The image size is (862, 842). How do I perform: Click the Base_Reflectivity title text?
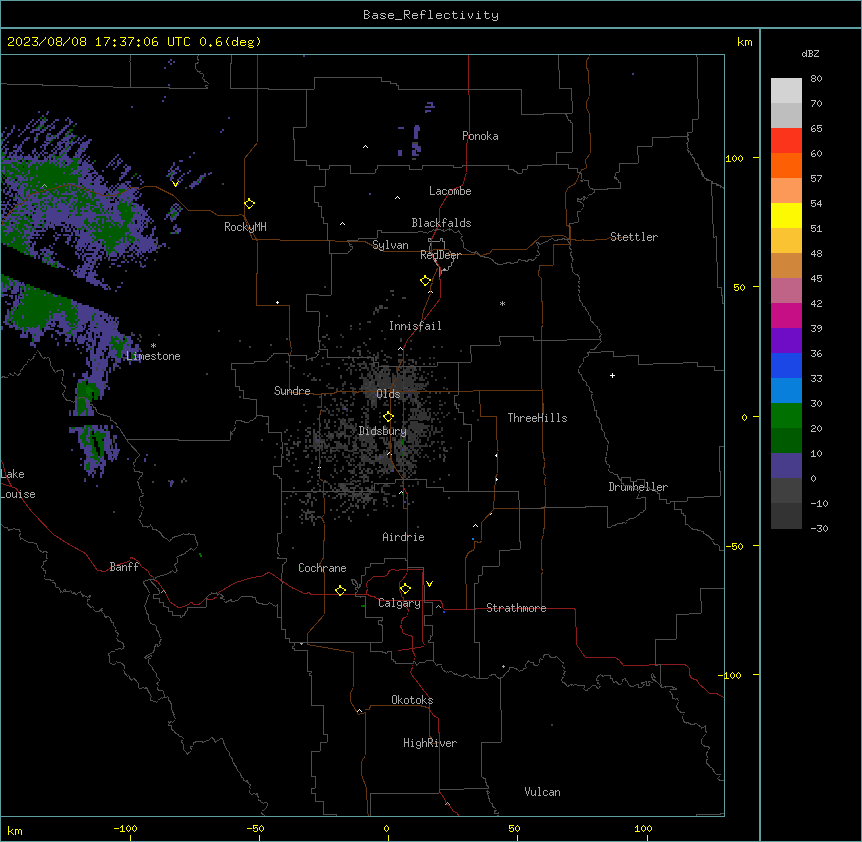point(431,15)
